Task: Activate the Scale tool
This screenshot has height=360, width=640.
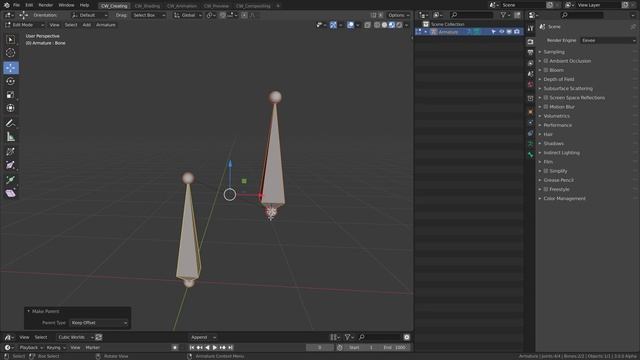Action: point(11,95)
